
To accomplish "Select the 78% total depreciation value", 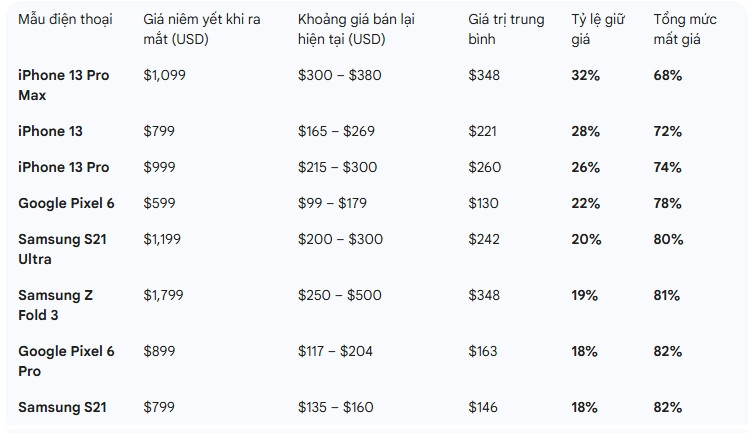I will point(668,203).
